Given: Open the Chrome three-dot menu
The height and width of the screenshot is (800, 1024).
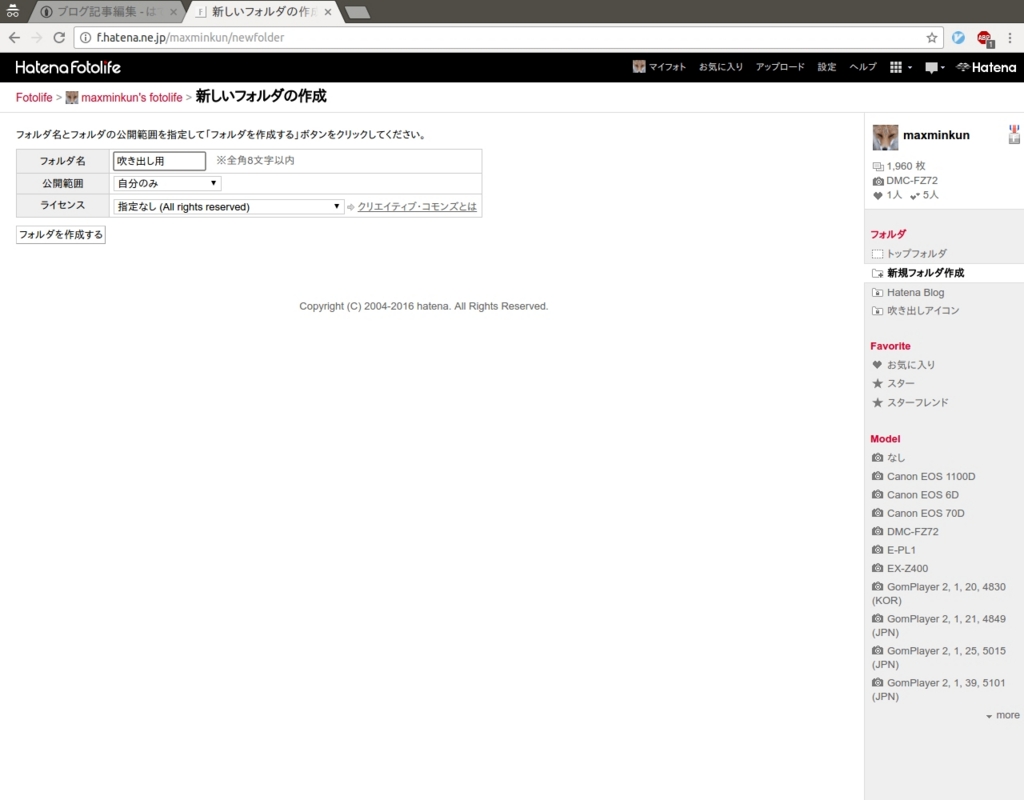Looking at the screenshot, I should pos(1010,38).
